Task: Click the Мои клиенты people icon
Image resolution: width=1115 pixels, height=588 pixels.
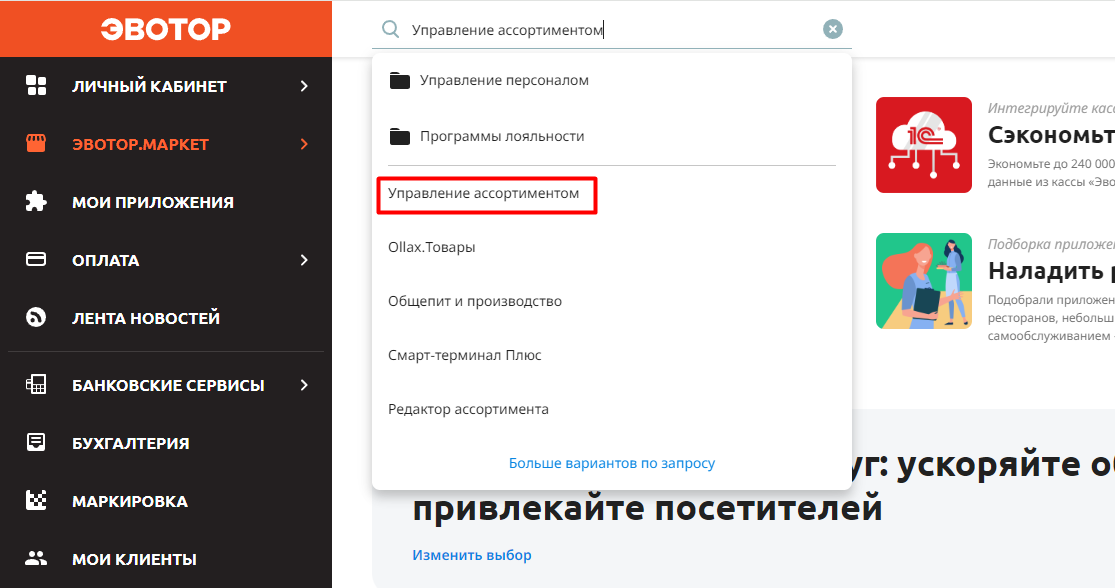Action: pos(36,559)
